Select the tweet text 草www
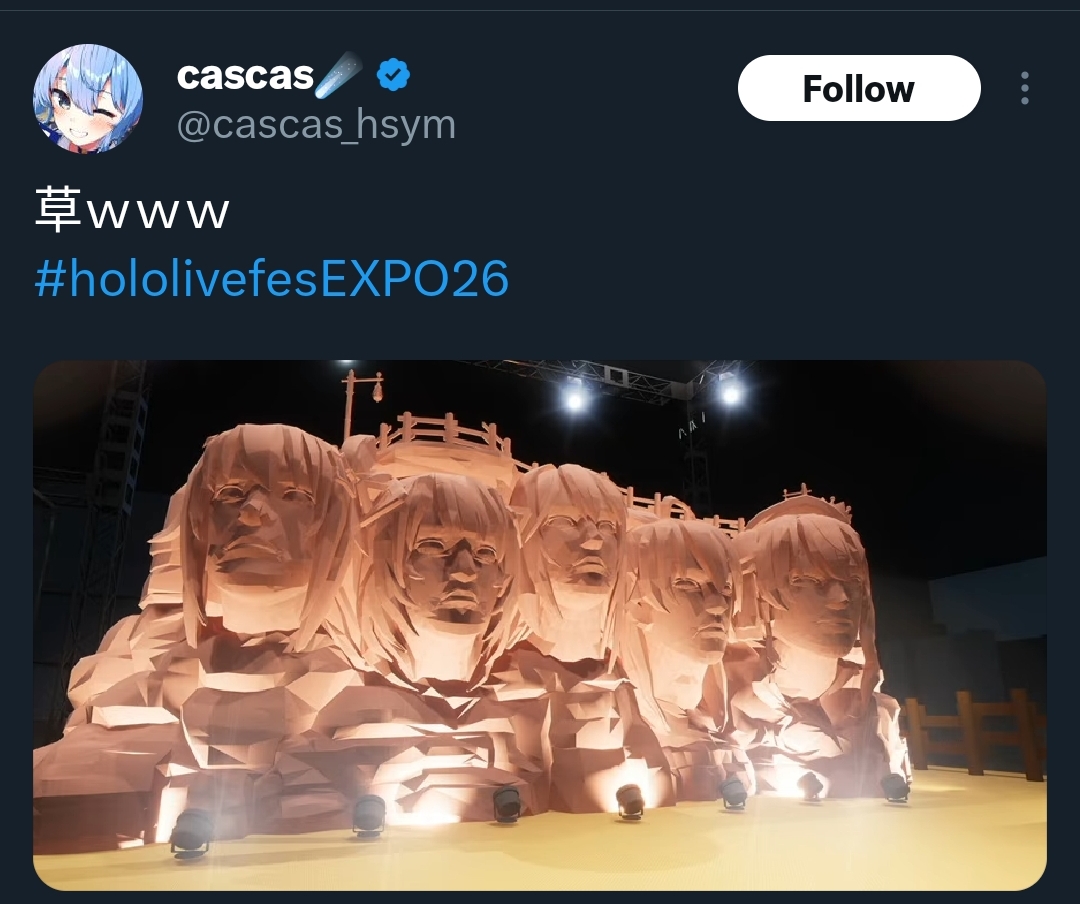Viewport: 1080px width, 904px height. (132, 210)
